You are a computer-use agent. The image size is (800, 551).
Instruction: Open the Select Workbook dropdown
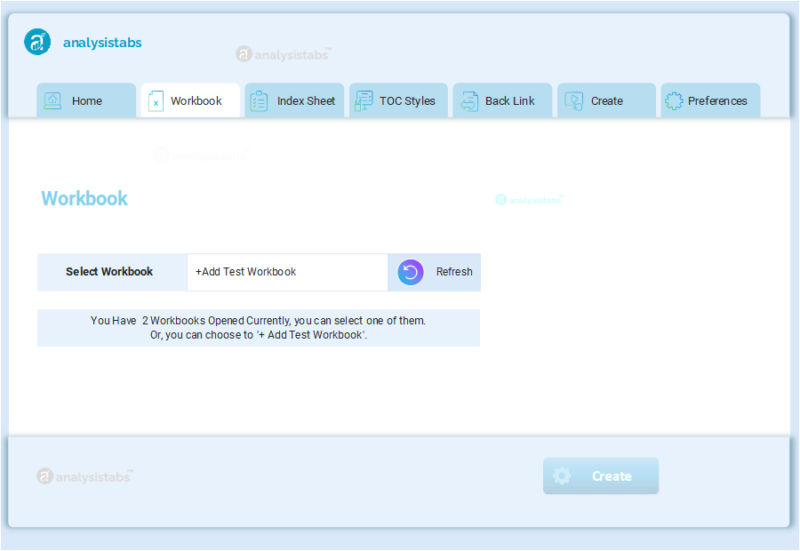click(287, 272)
